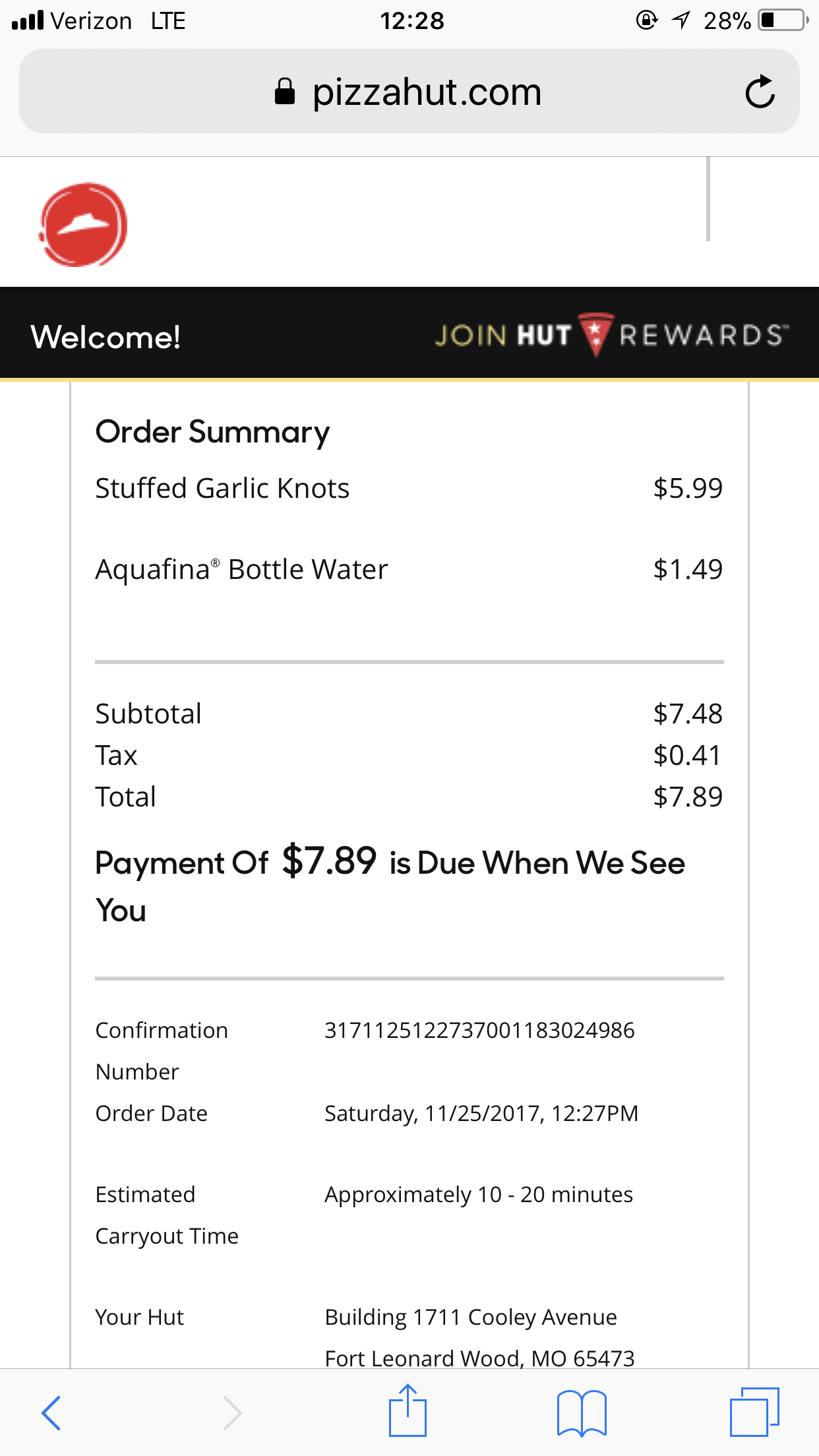Tap the Total amount $7.89 row
The image size is (819, 1456).
[409, 797]
